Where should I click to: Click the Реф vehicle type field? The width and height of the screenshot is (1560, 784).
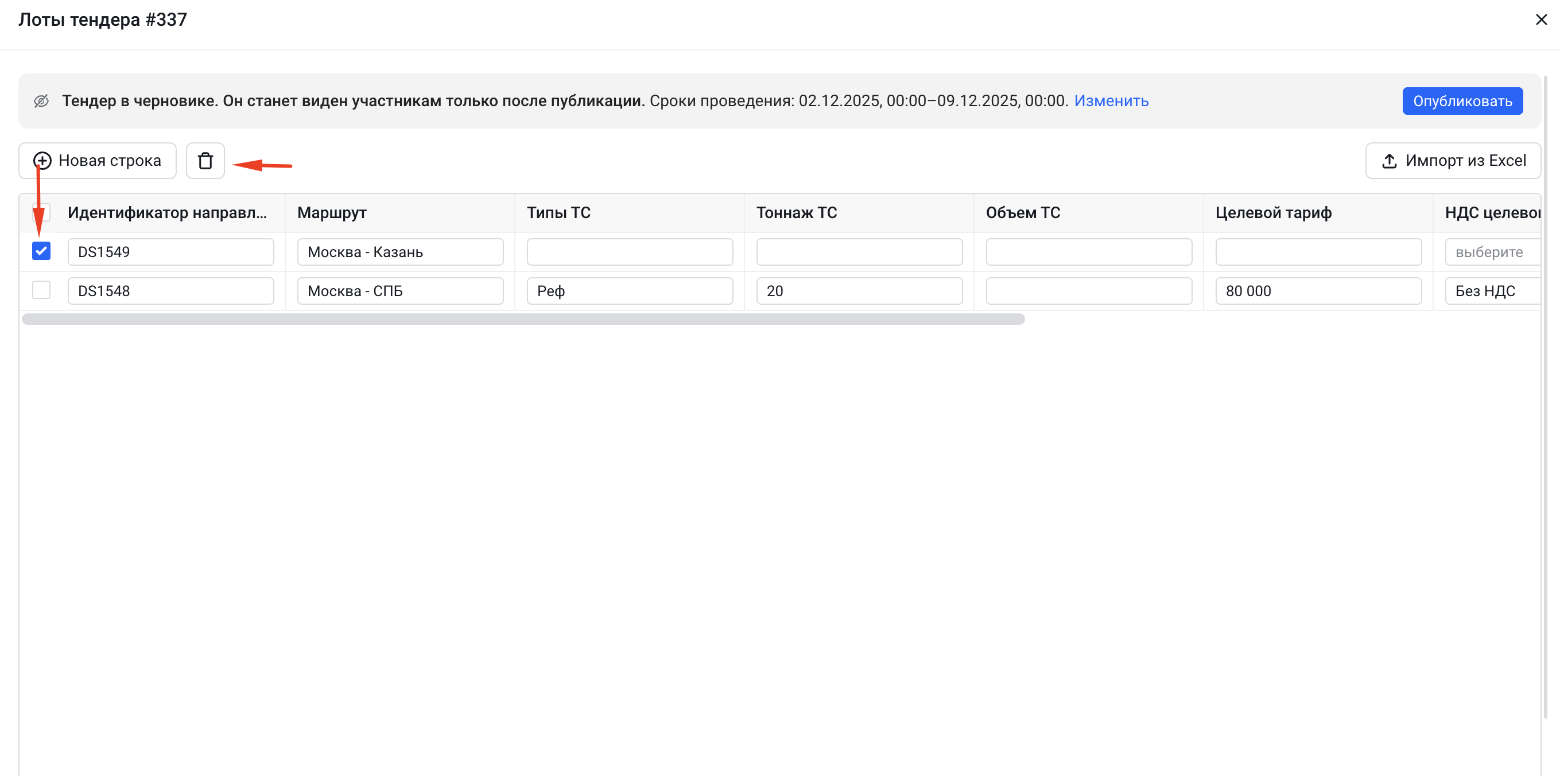(629, 291)
